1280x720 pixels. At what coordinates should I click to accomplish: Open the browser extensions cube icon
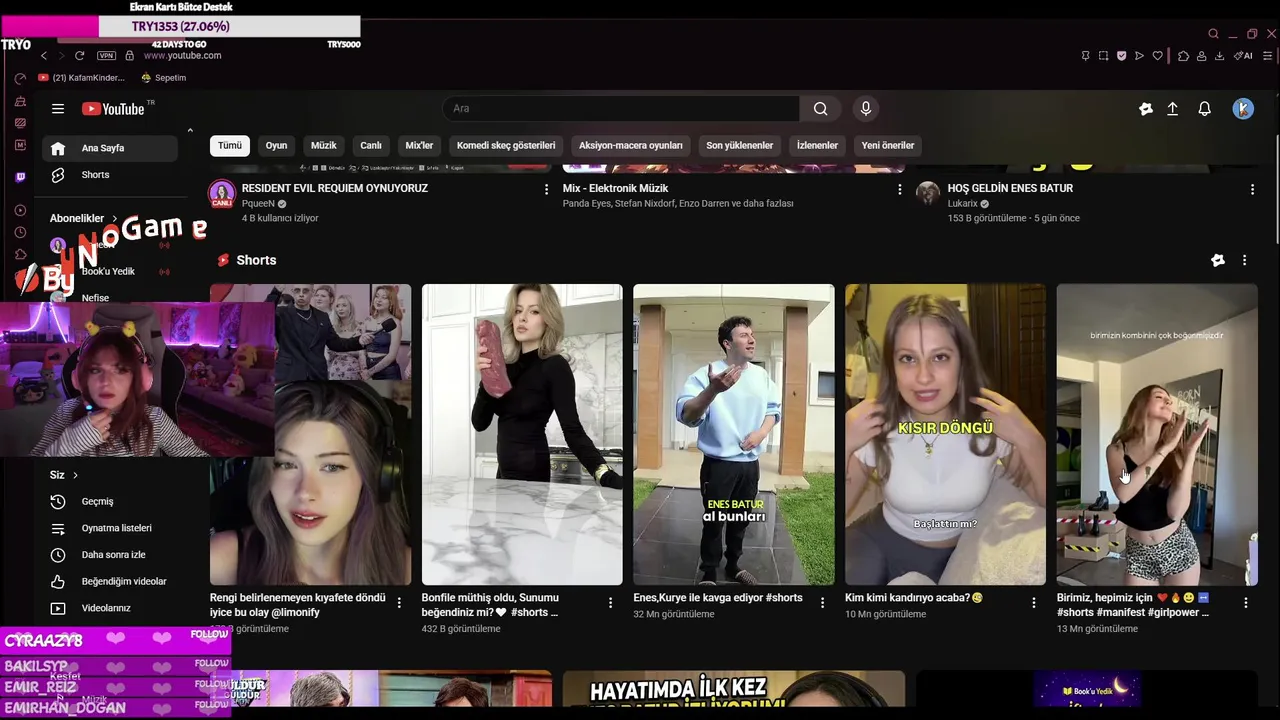[1183, 56]
